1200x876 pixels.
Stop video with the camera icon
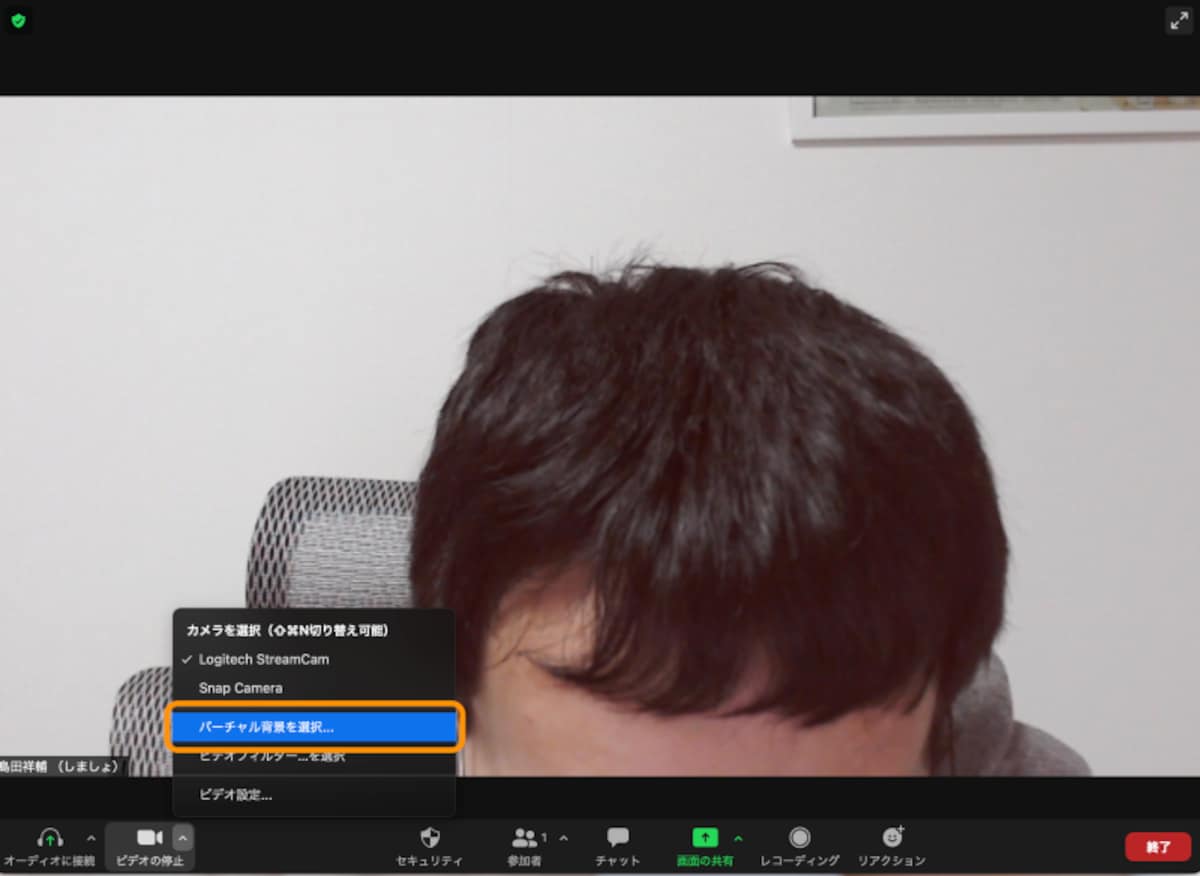tap(150, 837)
